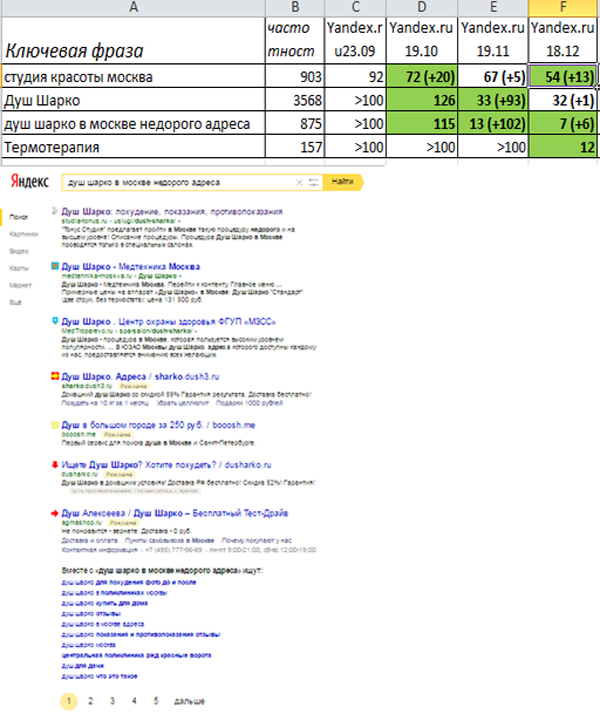
Task: Select green cell '7 (+6)'
Action: click(563, 123)
